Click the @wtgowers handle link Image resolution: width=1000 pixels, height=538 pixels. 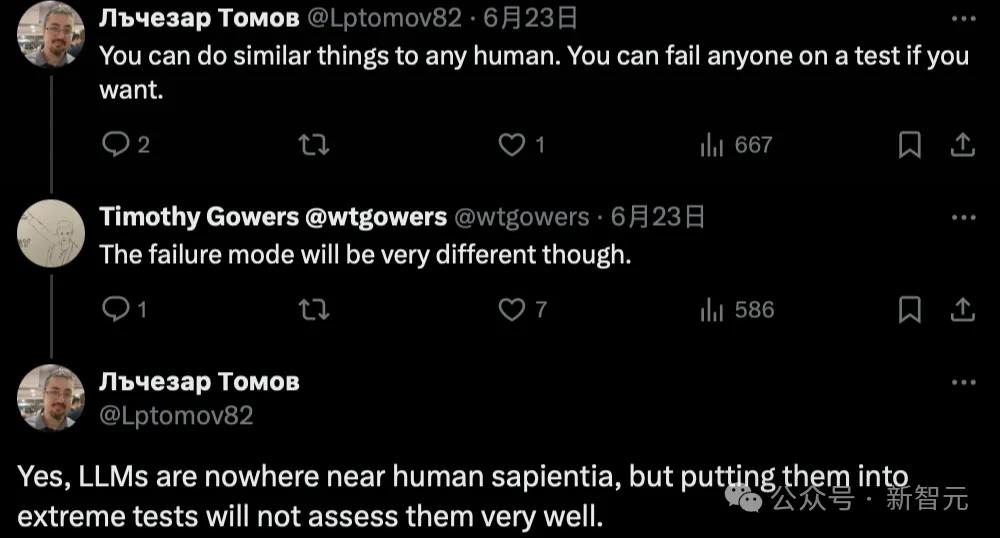[x=522, y=217]
